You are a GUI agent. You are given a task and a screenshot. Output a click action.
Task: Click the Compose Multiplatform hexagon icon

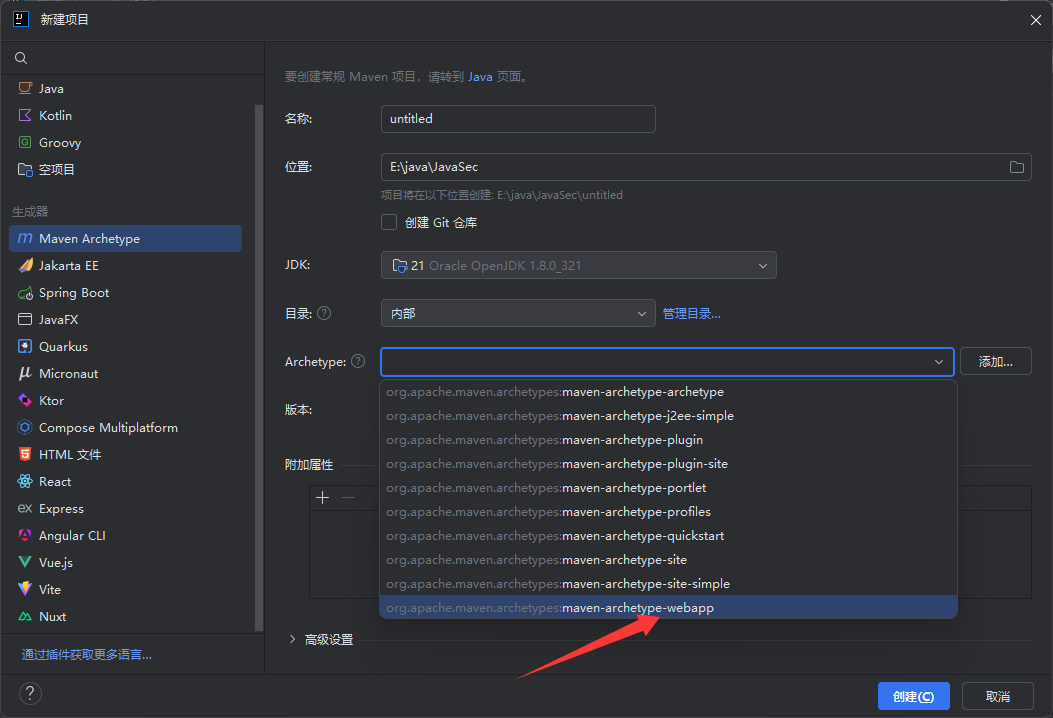tap(25, 427)
